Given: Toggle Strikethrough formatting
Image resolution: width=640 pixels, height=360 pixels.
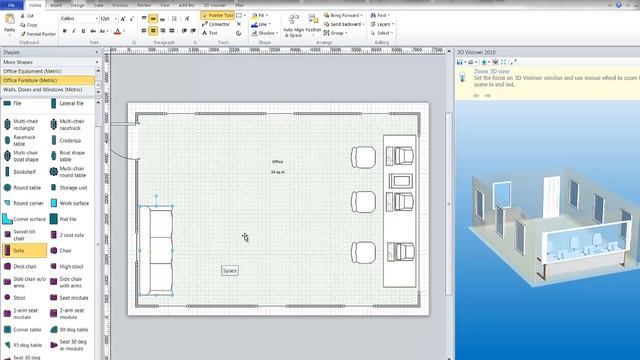Looking at the screenshot, I should click(93, 31).
